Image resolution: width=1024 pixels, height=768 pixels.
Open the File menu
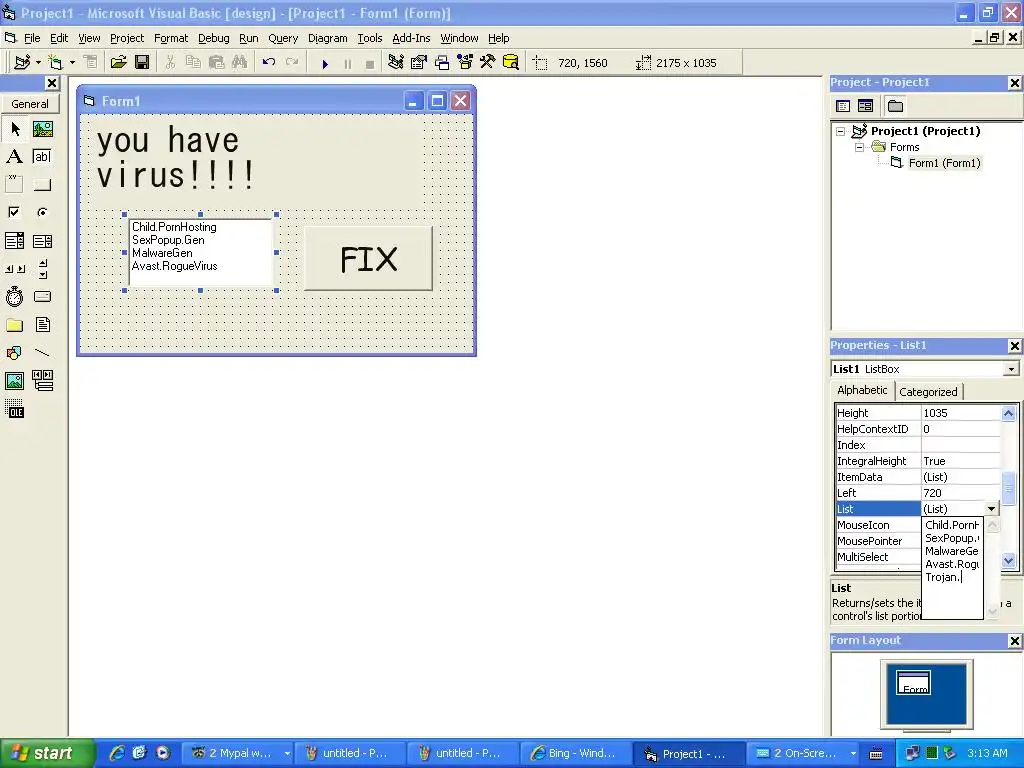click(x=32, y=38)
